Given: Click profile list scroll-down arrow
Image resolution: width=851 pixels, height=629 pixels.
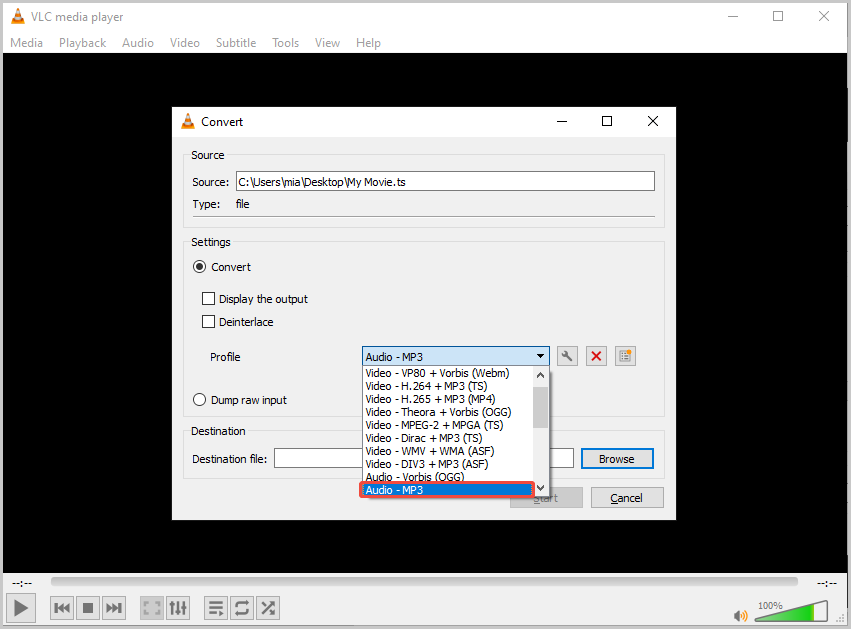Looking at the screenshot, I should point(541,488).
